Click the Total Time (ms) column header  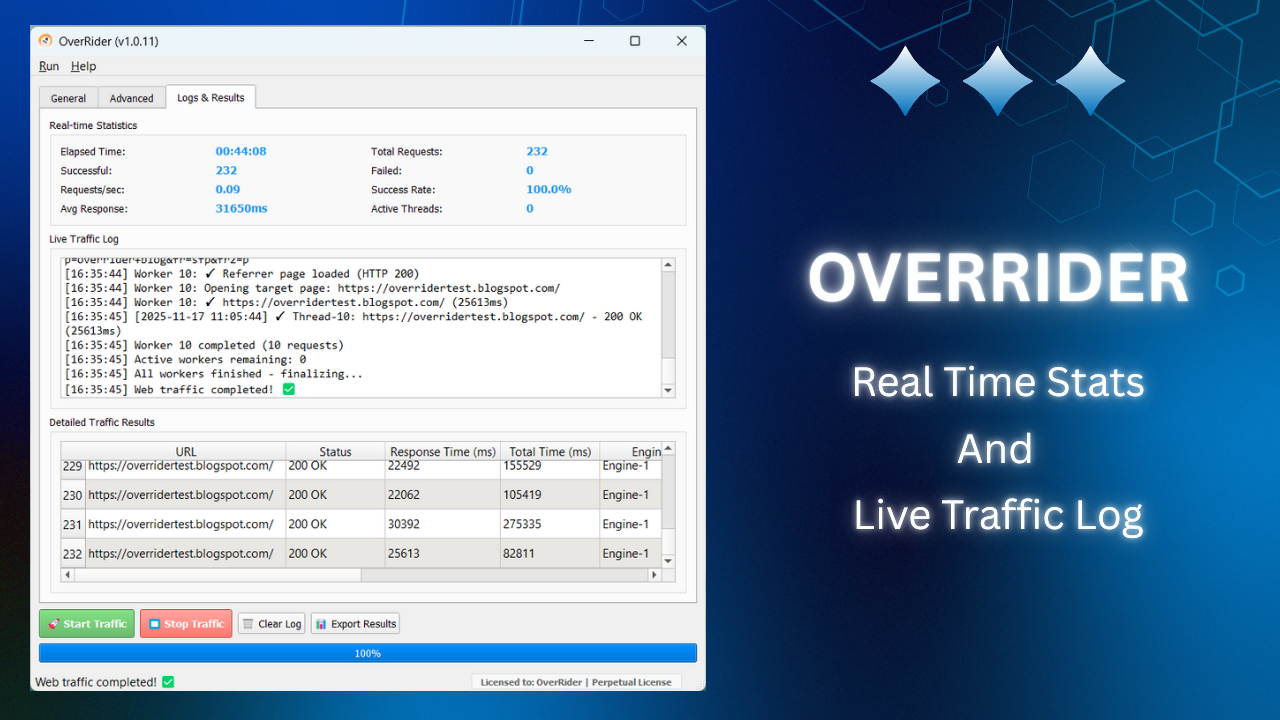point(550,452)
